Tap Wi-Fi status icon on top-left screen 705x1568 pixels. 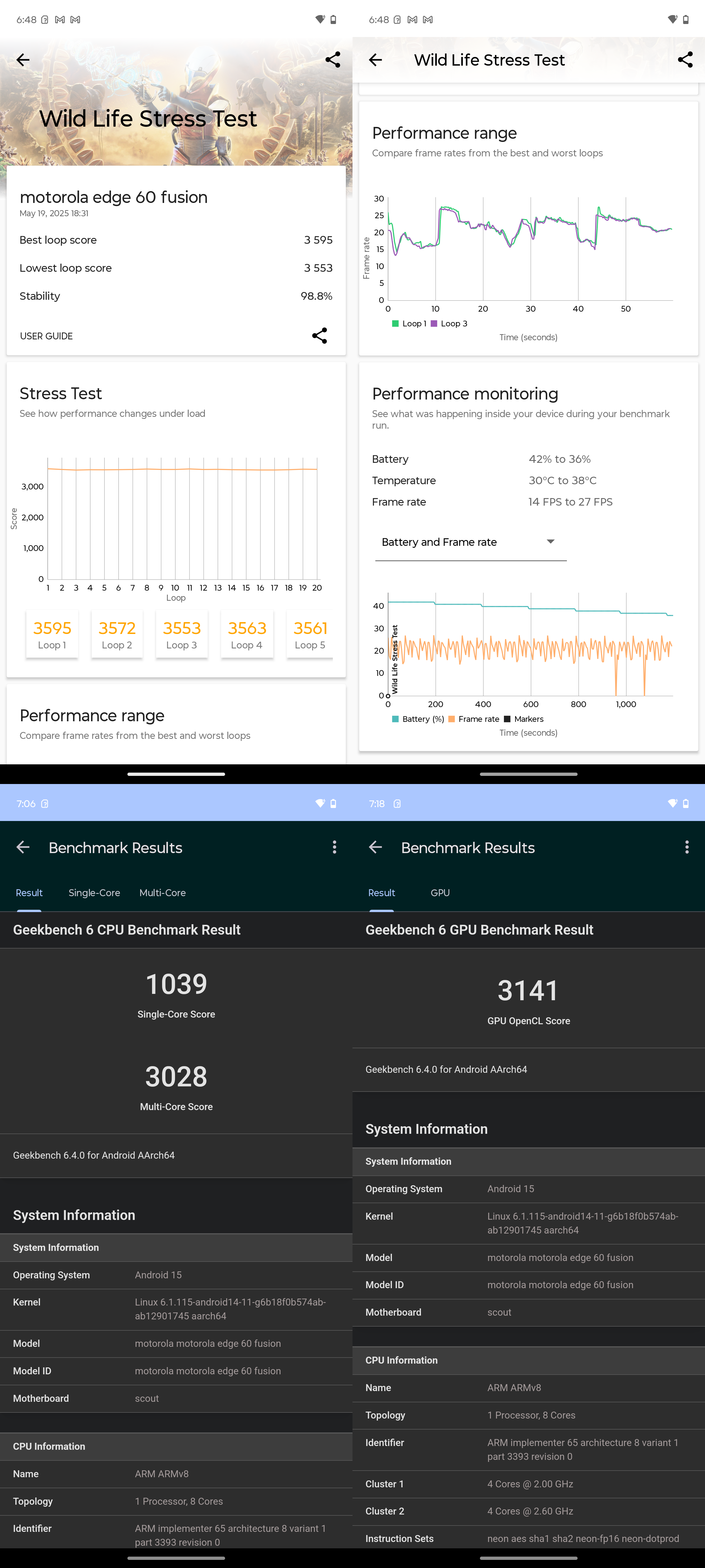pos(320,19)
